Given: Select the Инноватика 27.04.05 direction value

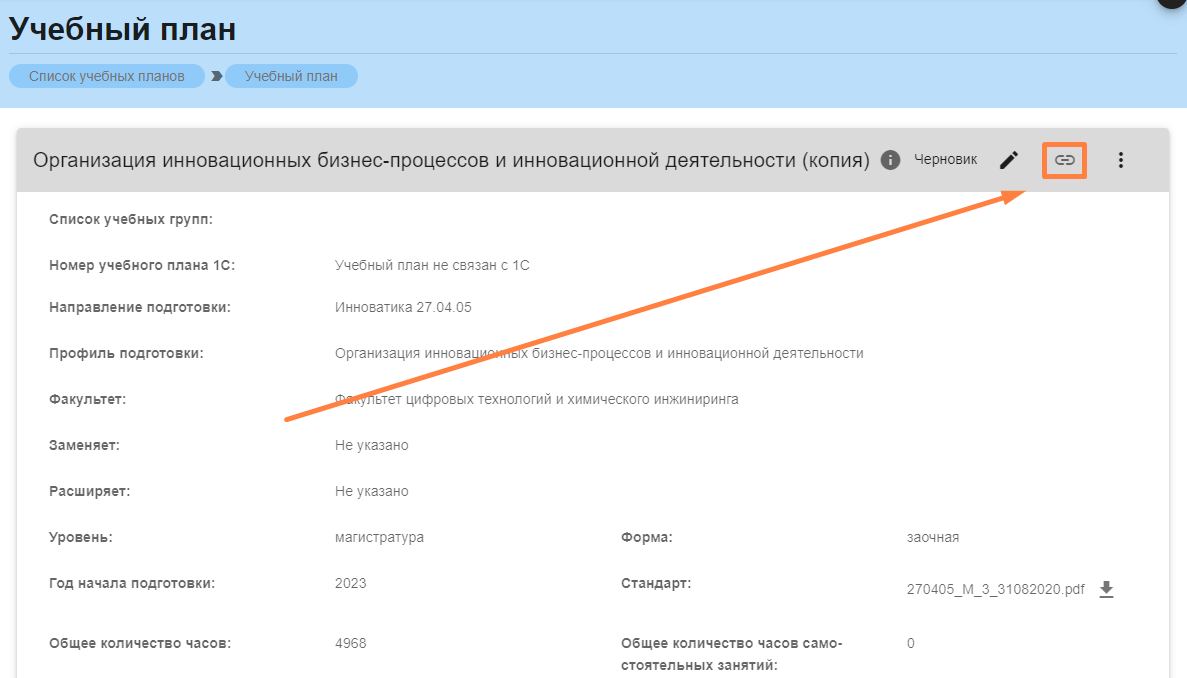Looking at the screenshot, I should pos(403,307).
